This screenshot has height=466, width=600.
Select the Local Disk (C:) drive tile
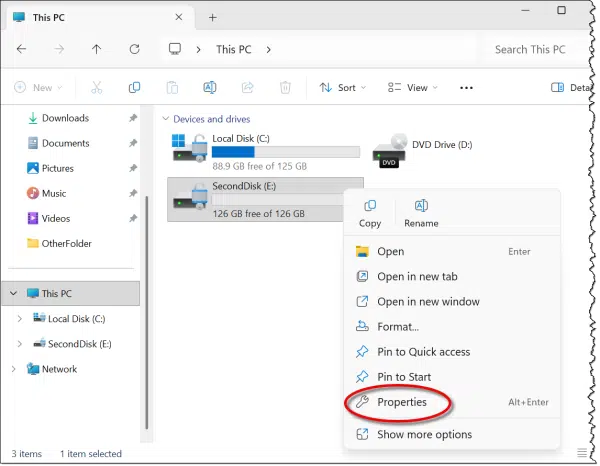pos(266,152)
